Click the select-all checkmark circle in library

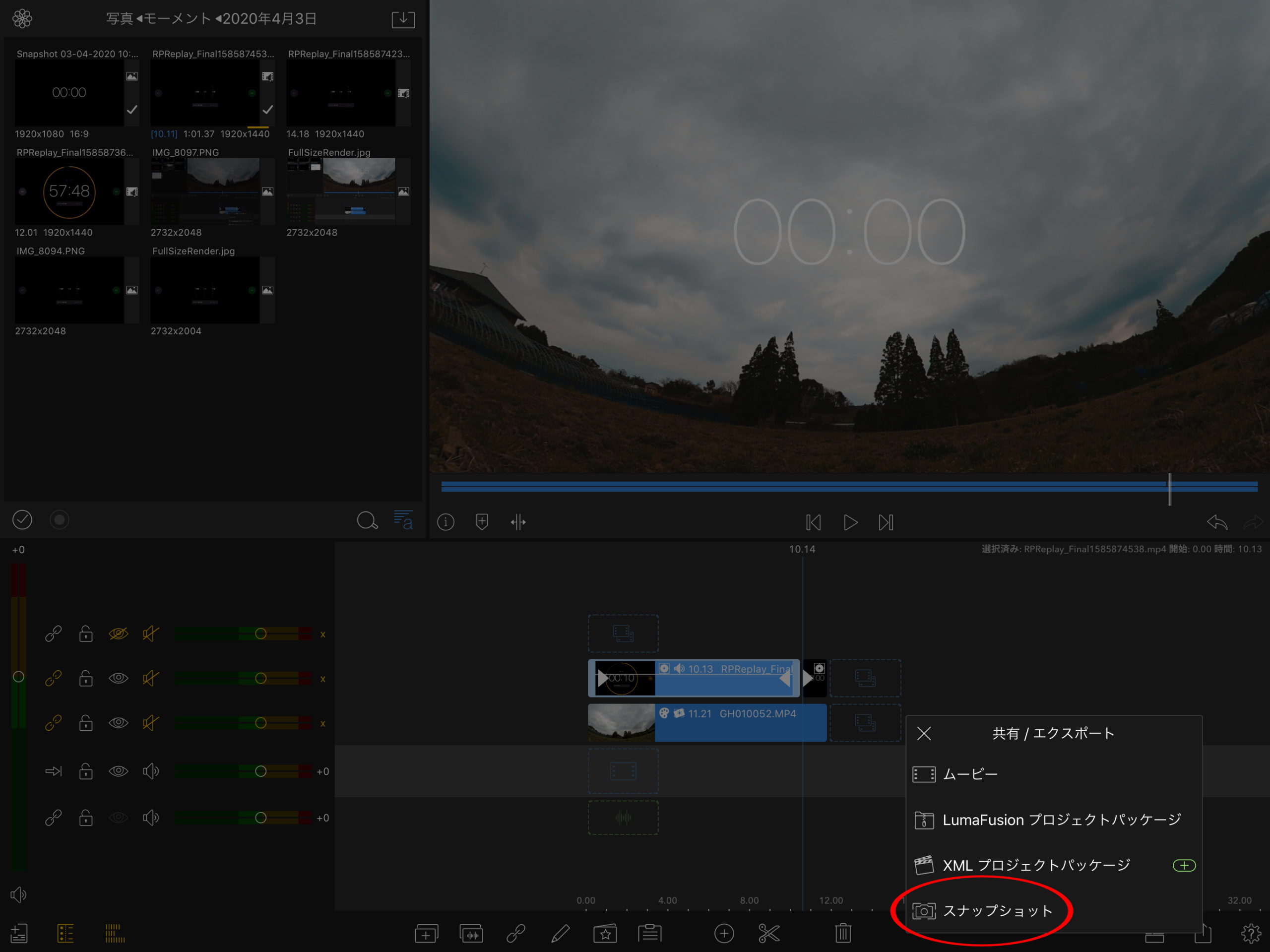(x=22, y=519)
